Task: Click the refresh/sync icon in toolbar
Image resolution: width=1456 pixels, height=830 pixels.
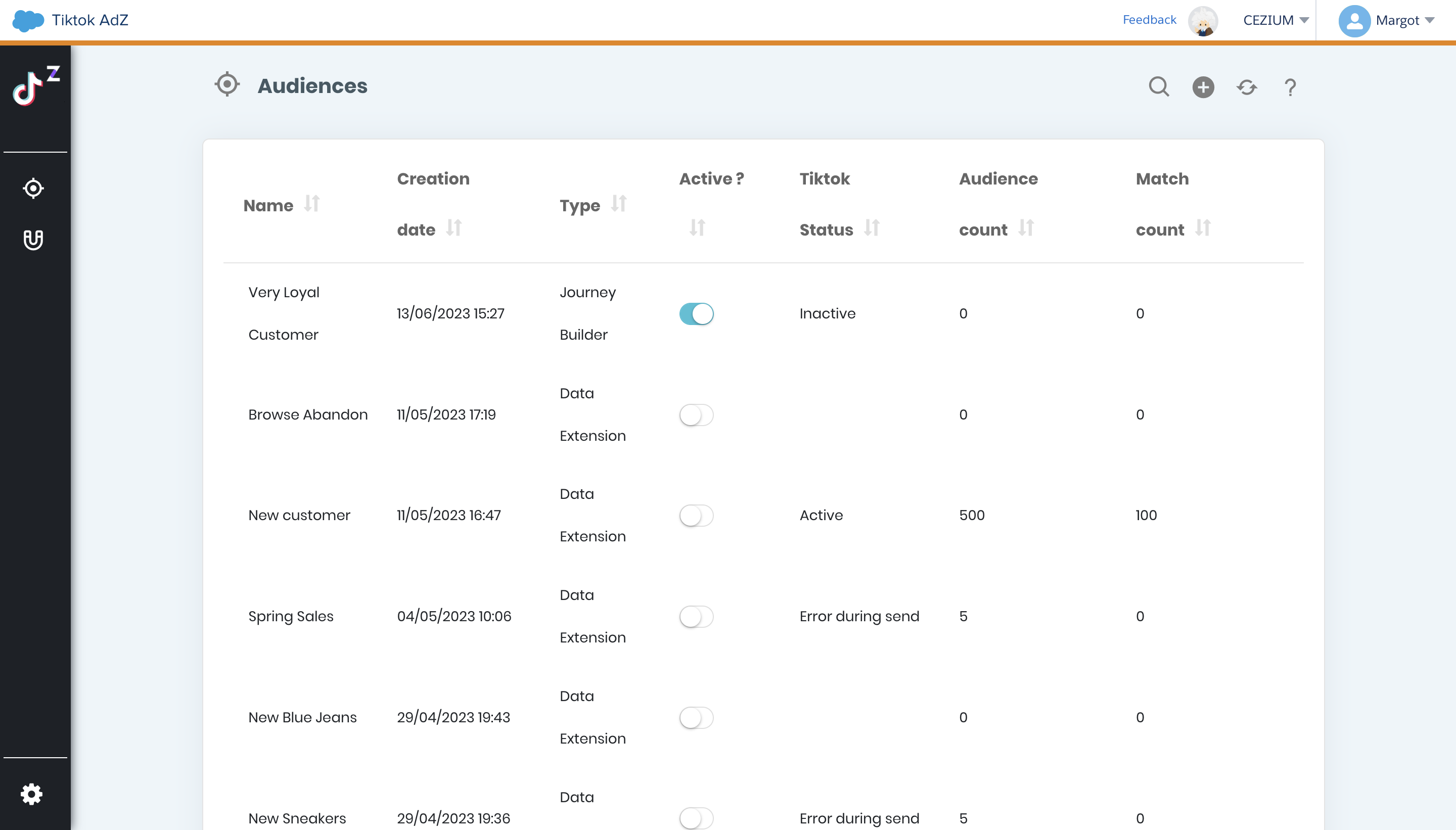Action: [1247, 87]
